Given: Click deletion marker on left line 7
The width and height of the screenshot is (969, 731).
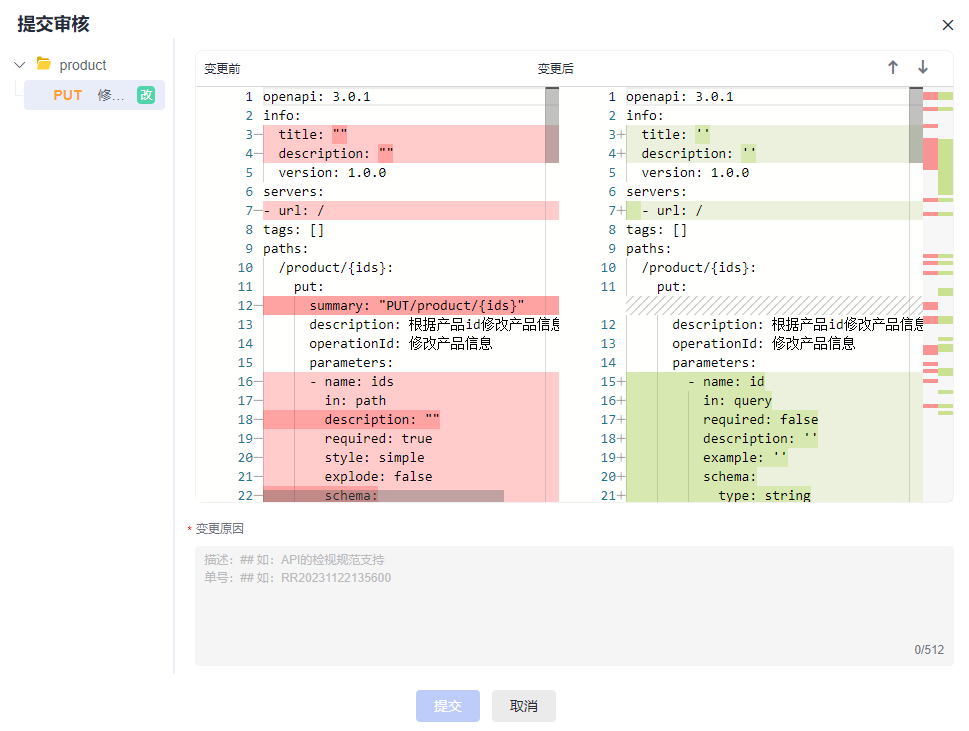Looking at the screenshot, I should tap(258, 211).
